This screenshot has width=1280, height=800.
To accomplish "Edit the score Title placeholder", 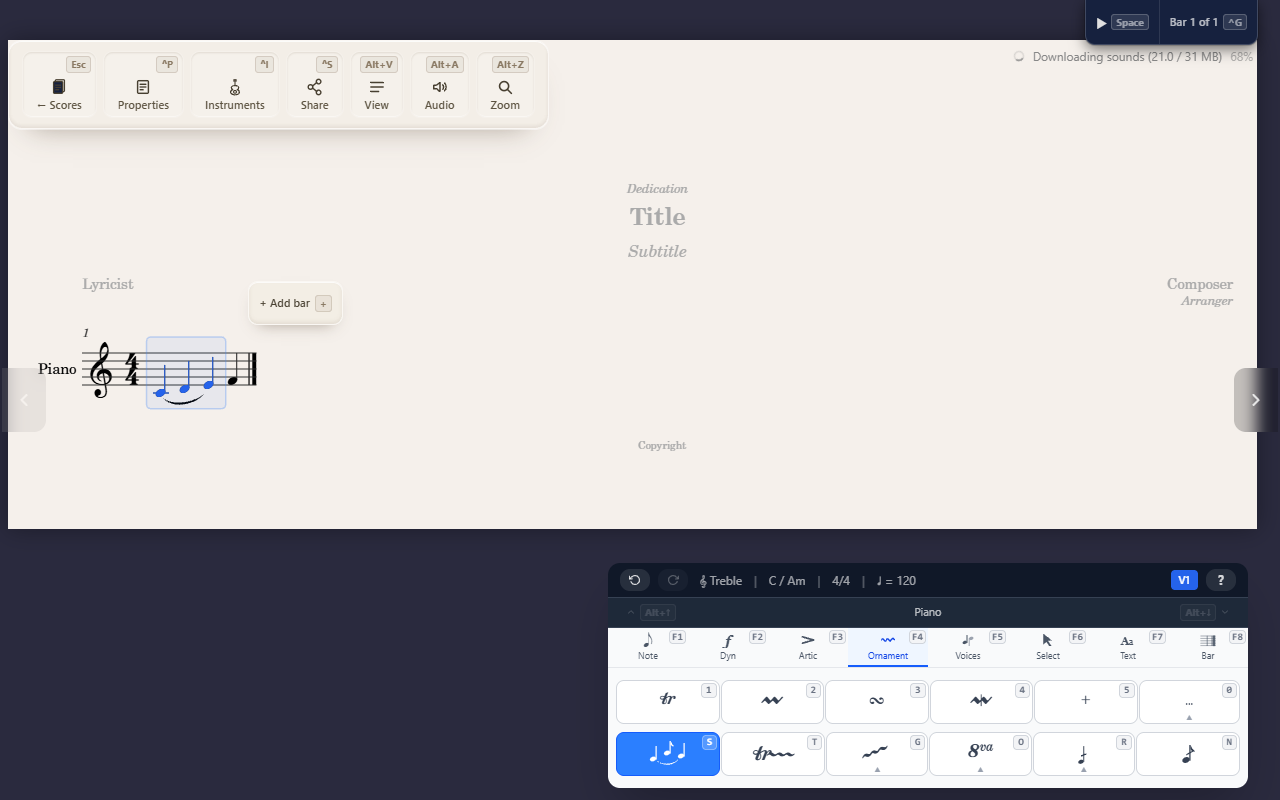I will coord(657,217).
